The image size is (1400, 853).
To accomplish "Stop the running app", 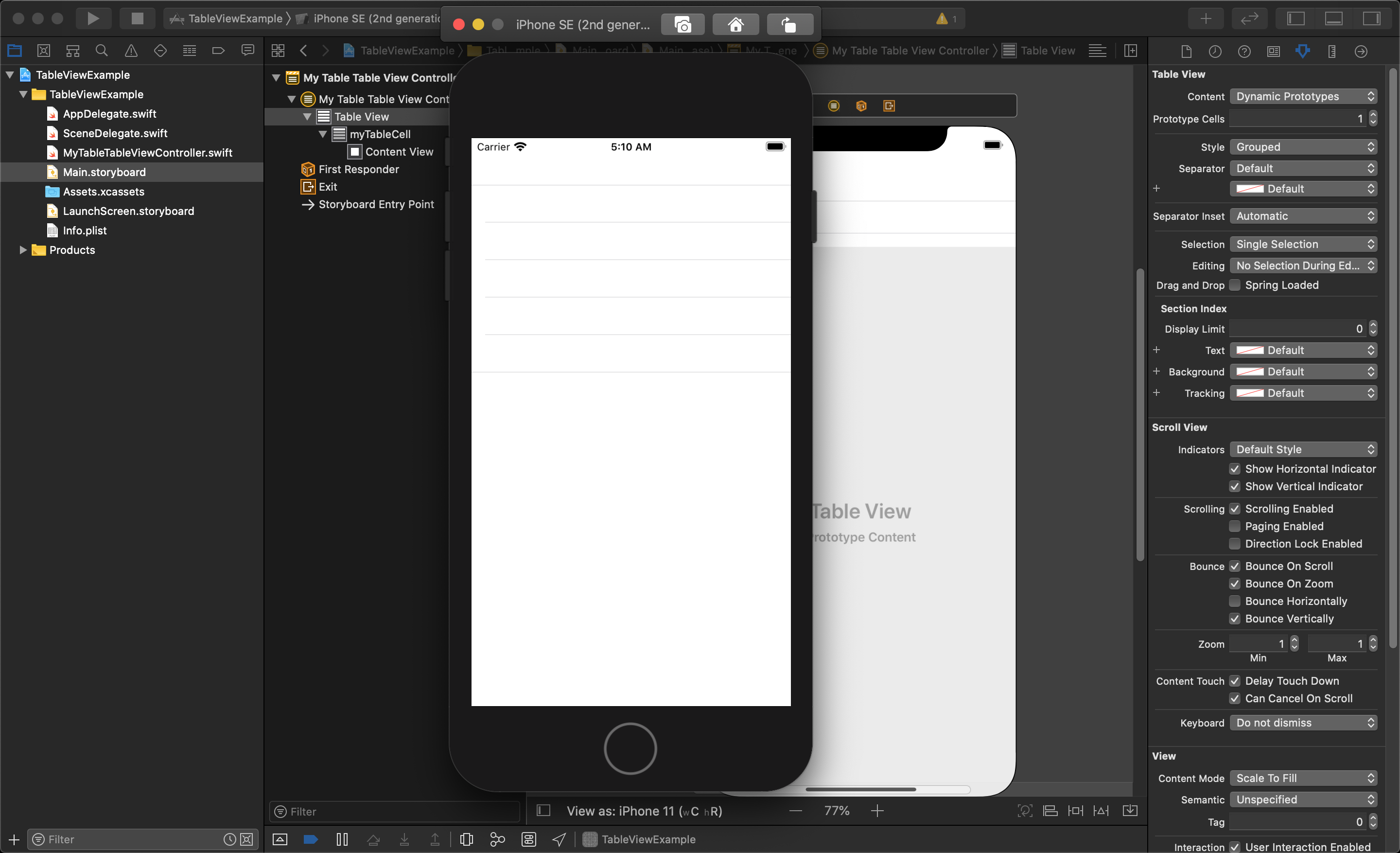I will [x=137, y=19].
